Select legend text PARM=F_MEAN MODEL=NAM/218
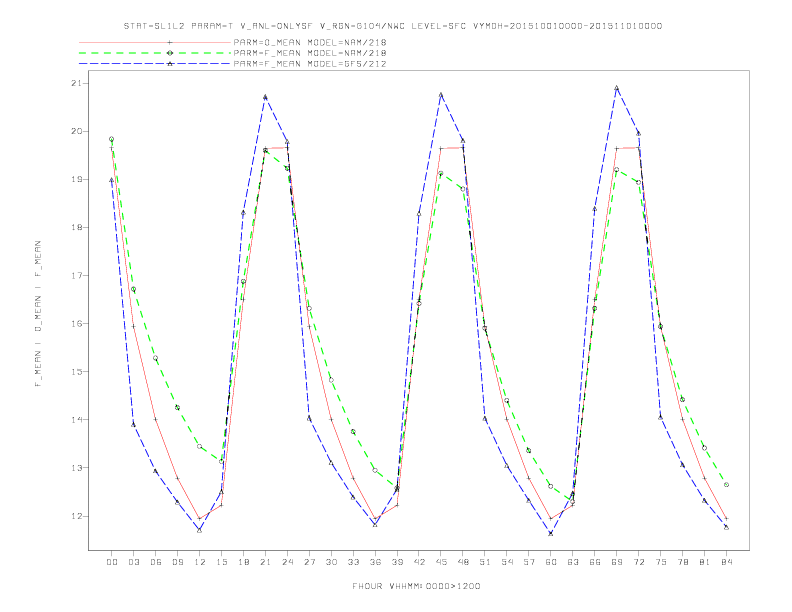 pyautogui.click(x=310, y=53)
